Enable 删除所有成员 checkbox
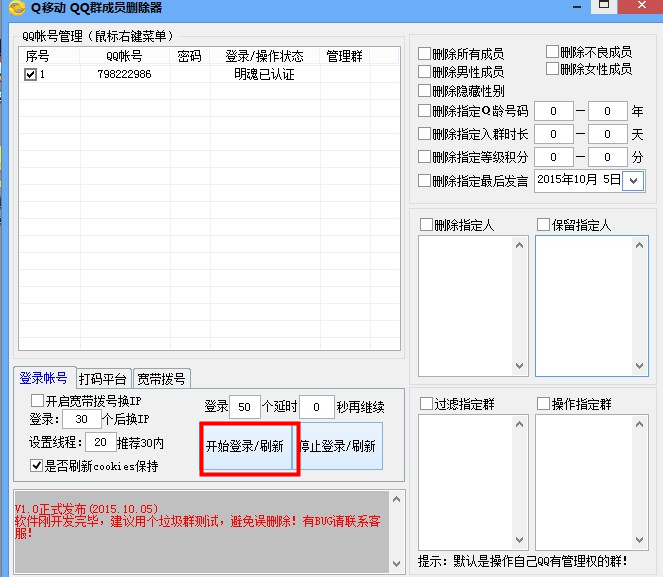Screen dimensions: 663x577 coord(424,54)
